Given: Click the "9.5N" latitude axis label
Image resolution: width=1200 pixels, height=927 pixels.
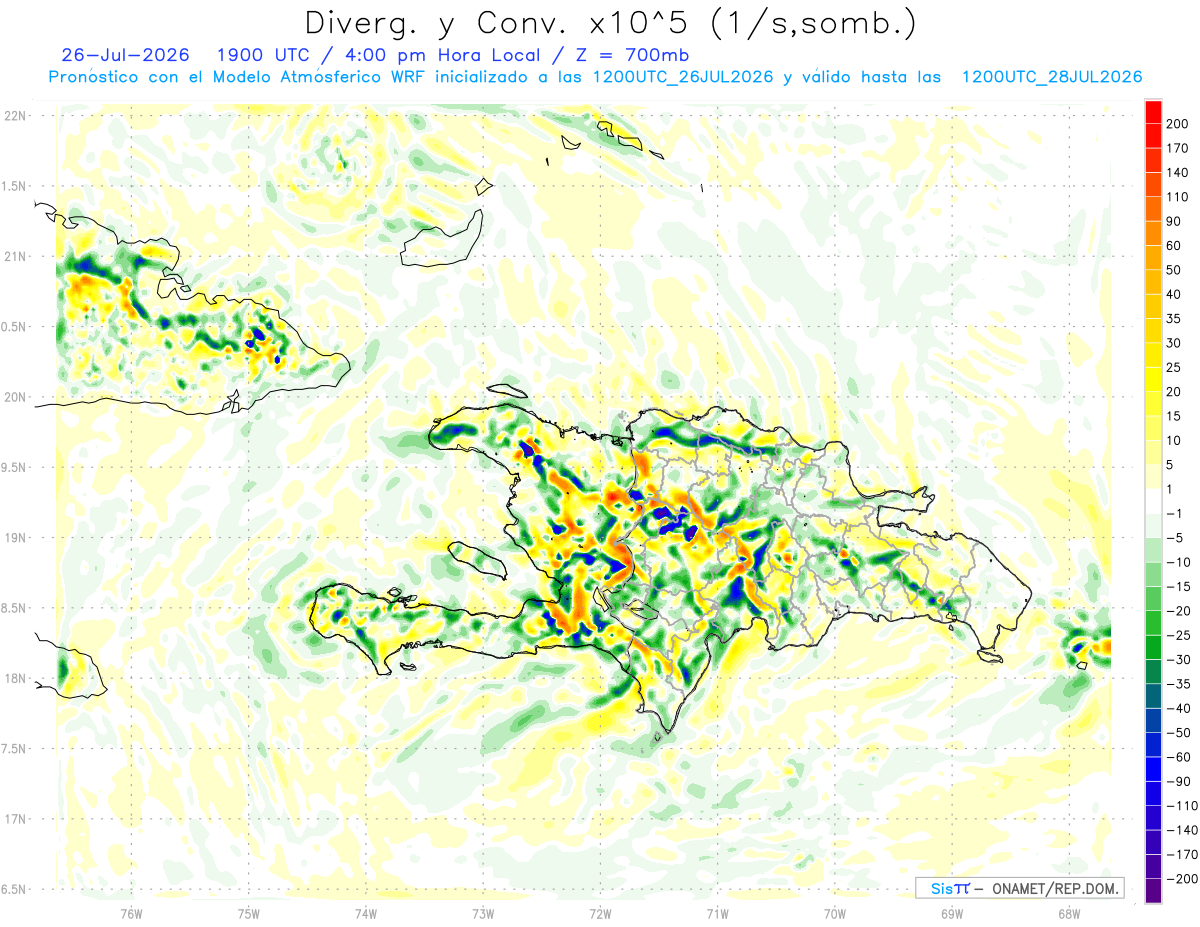Looking at the screenshot, I should (15, 467).
